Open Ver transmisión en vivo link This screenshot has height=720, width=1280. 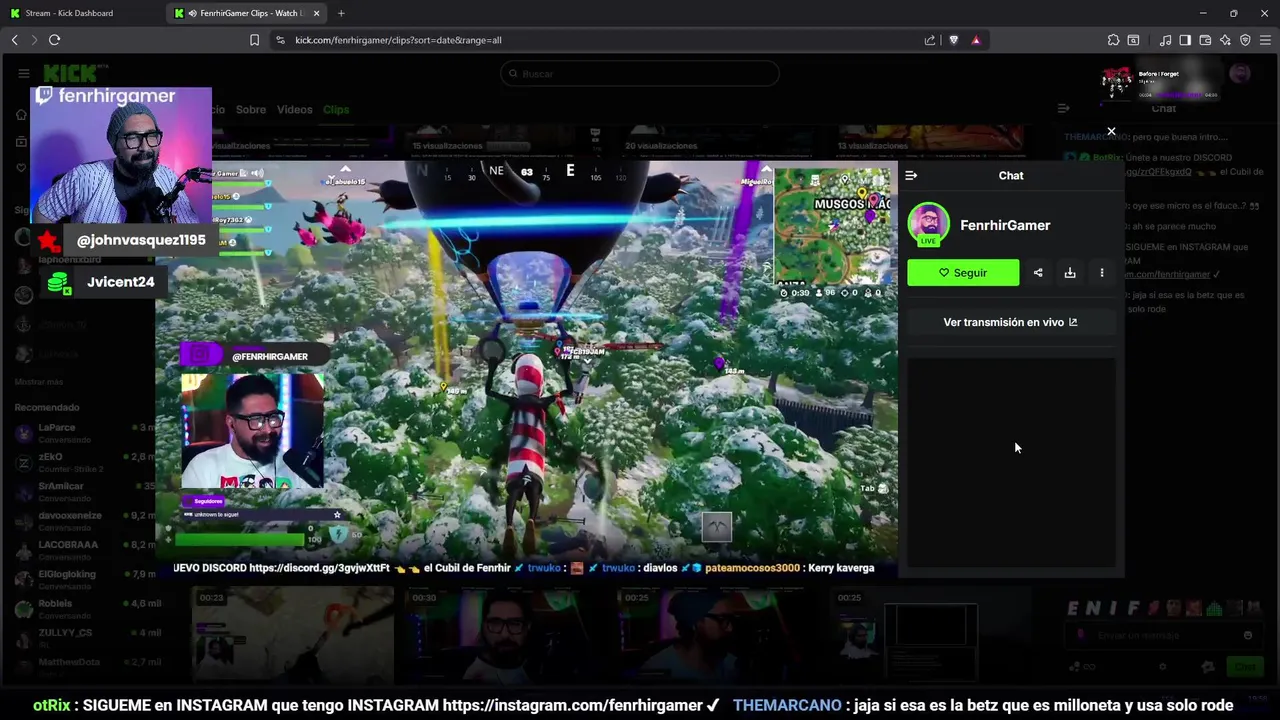(1011, 322)
